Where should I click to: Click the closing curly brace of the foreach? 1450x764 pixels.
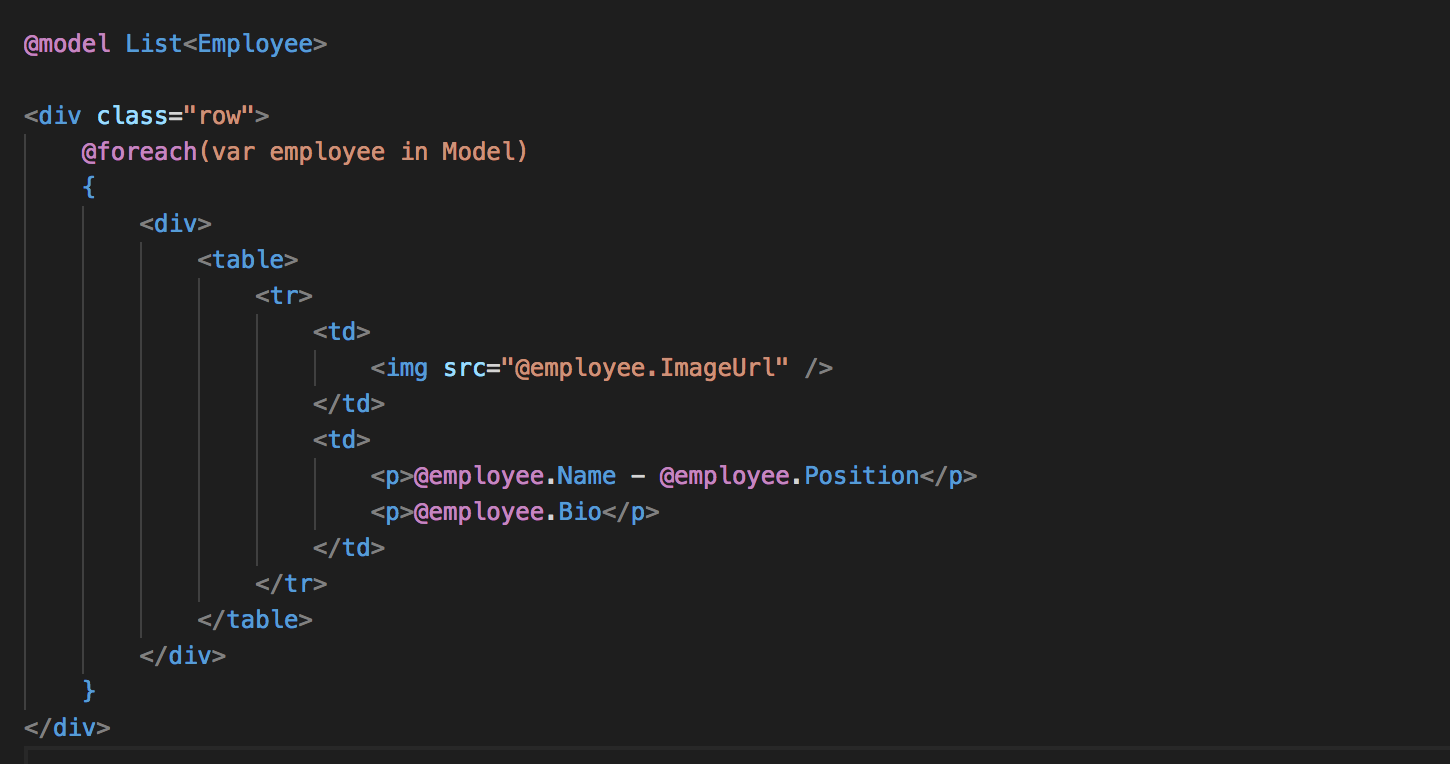(x=89, y=691)
